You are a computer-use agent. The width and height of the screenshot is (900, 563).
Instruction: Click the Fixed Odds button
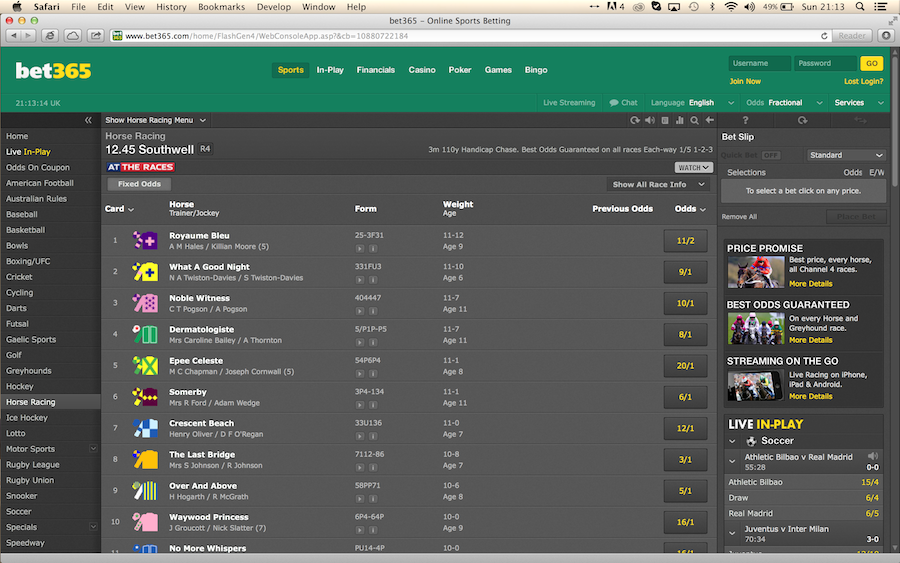pos(139,184)
